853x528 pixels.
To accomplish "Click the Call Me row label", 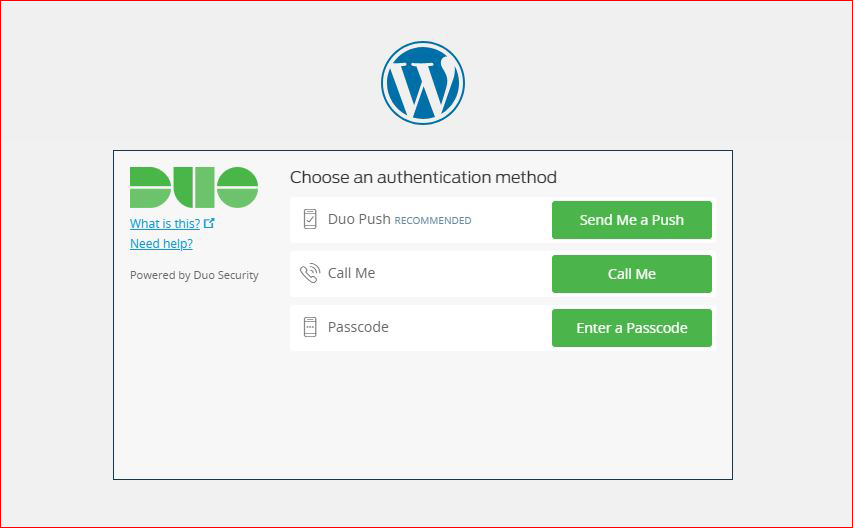I will [351, 273].
